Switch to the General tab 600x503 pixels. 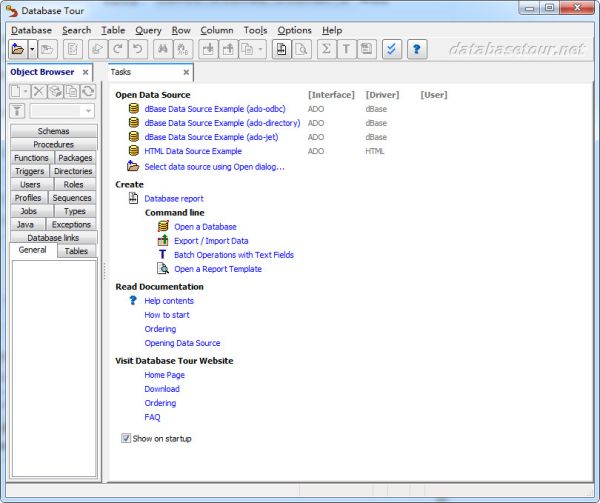pyautogui.click(x=33, y=250)
